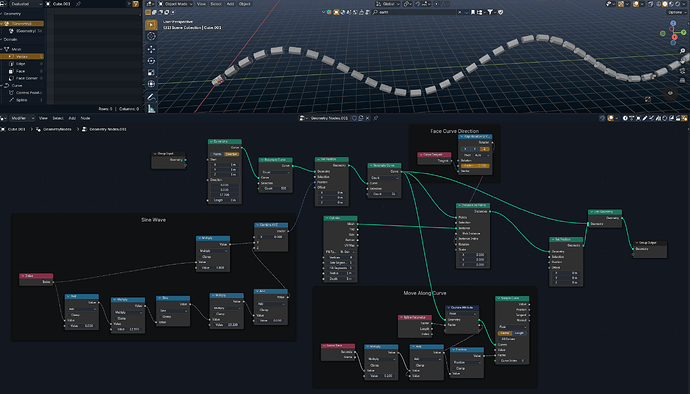
Task: Select Points mode in Curve Line node
Action: [217, 154]
